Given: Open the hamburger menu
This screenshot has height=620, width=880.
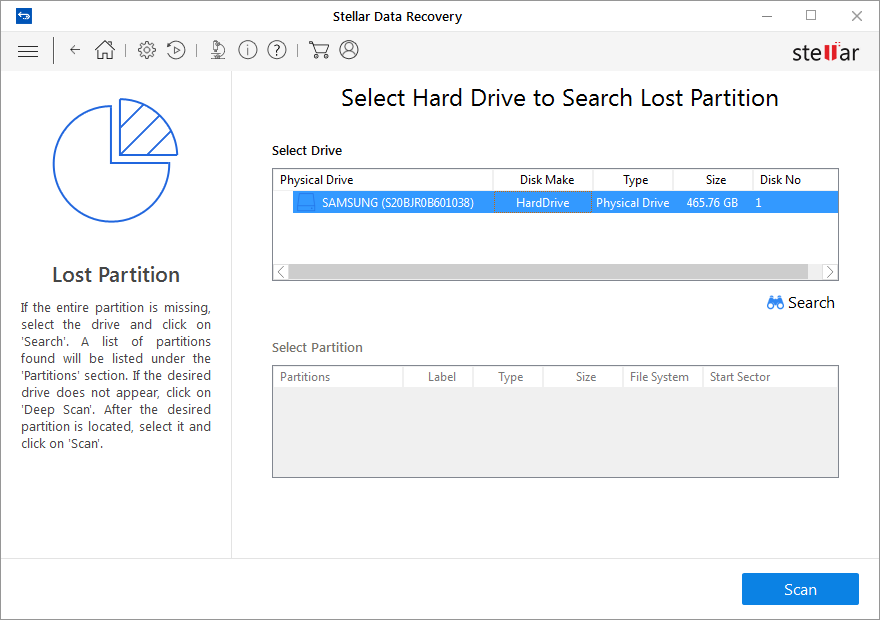Looking at the screenshot, I should (28, 52).
